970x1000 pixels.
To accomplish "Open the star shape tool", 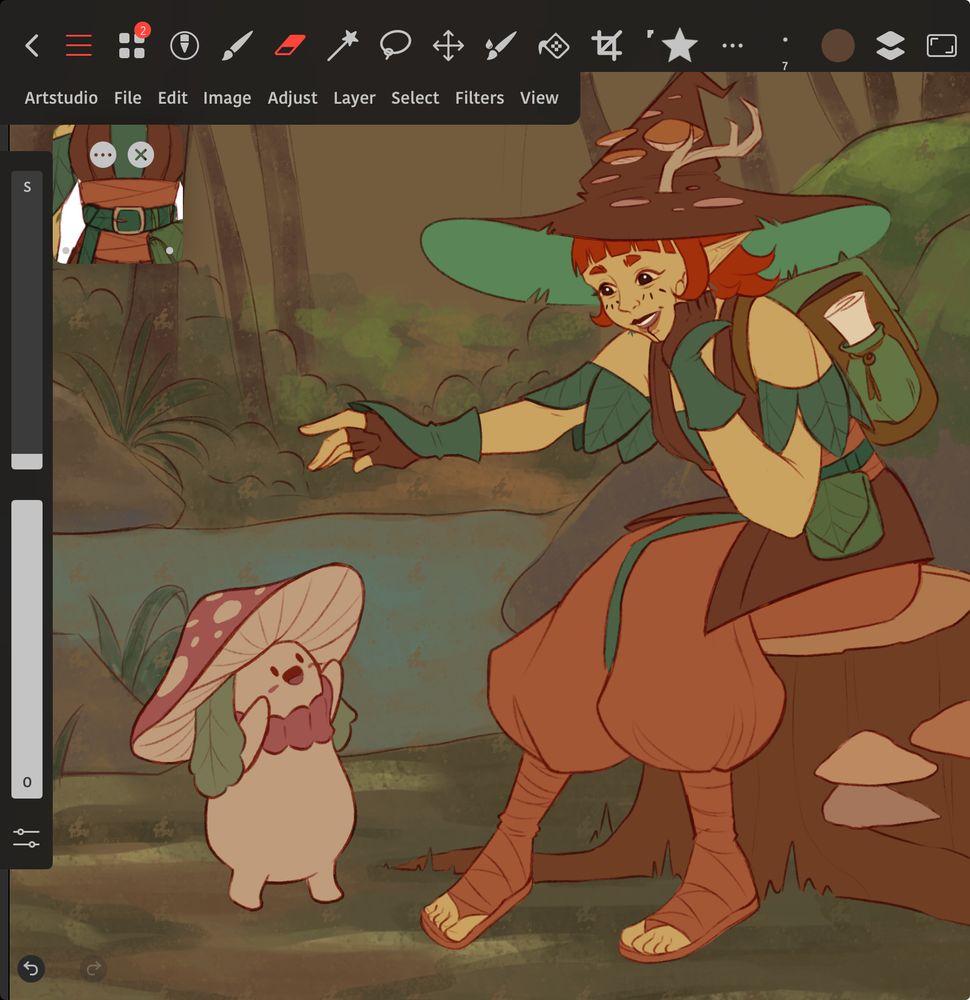I will 679,45.
